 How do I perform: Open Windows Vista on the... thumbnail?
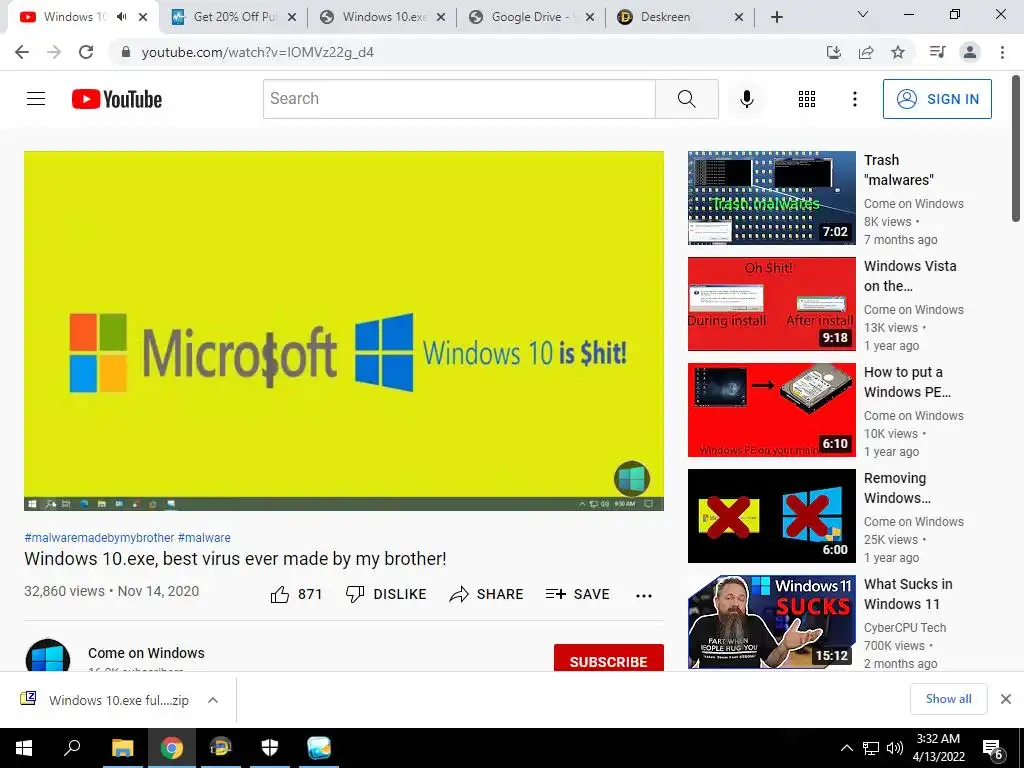771,304
